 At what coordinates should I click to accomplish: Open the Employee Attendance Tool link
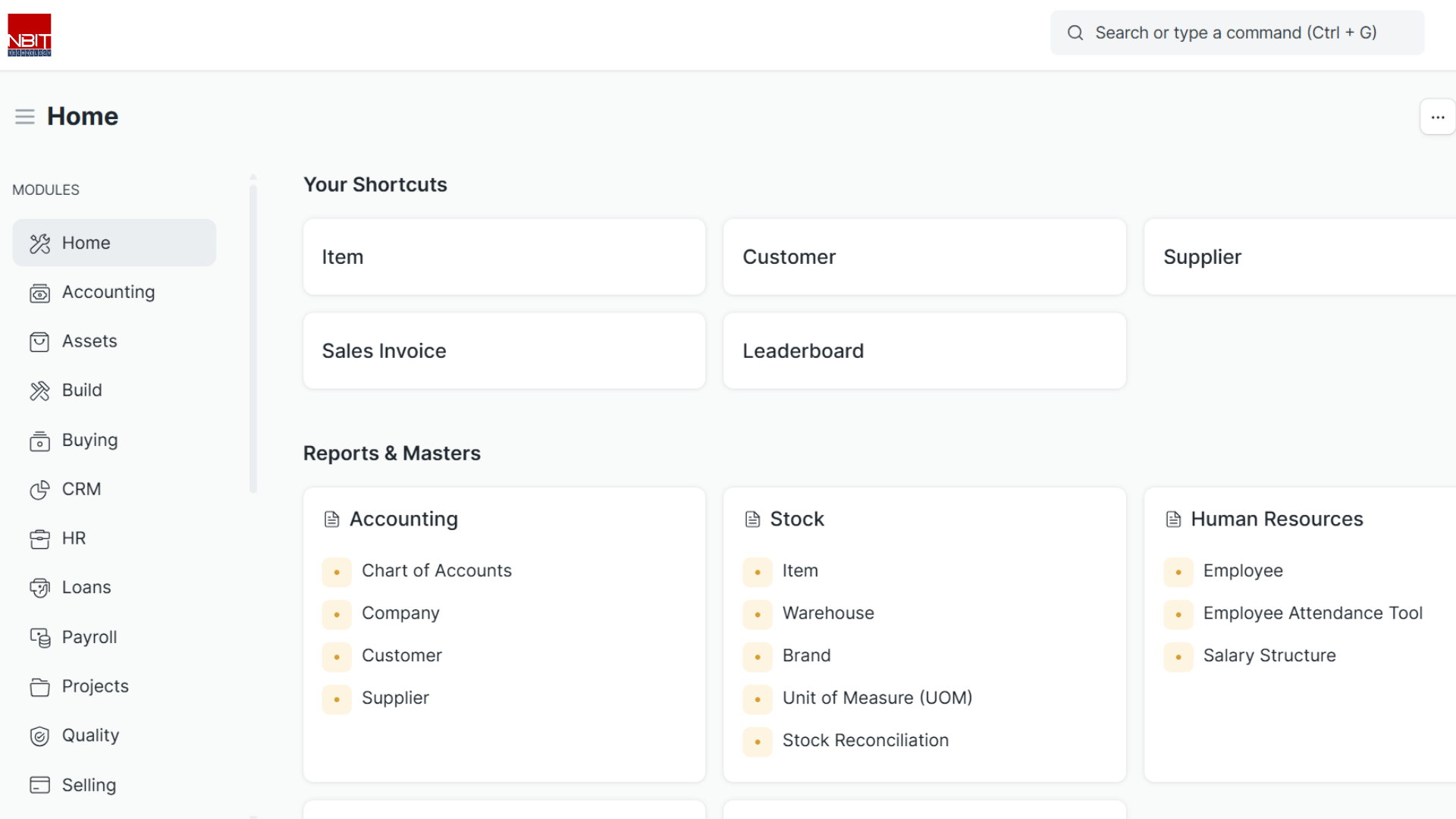click(1312, 613)
